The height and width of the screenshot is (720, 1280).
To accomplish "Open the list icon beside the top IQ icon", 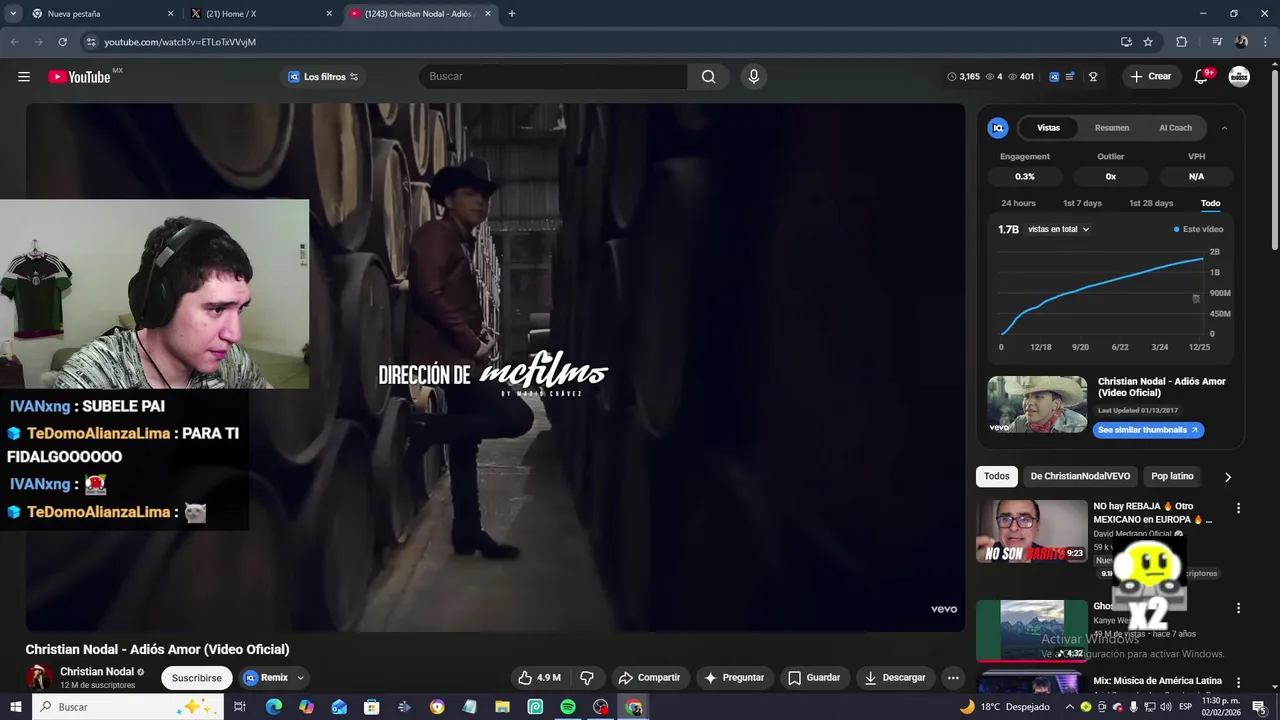I will point(1070,77).
